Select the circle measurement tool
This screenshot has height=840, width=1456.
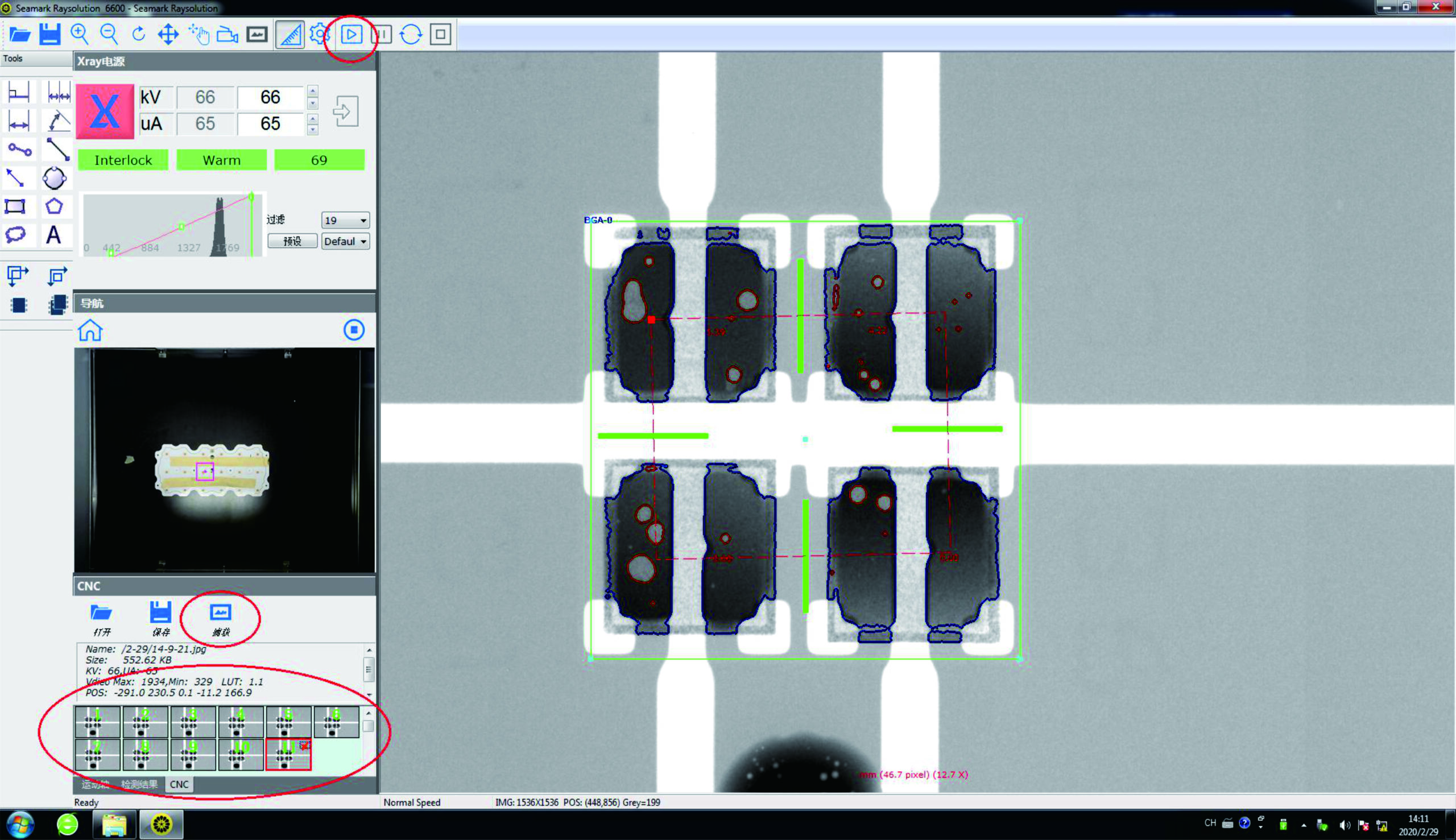pos(54,177)
